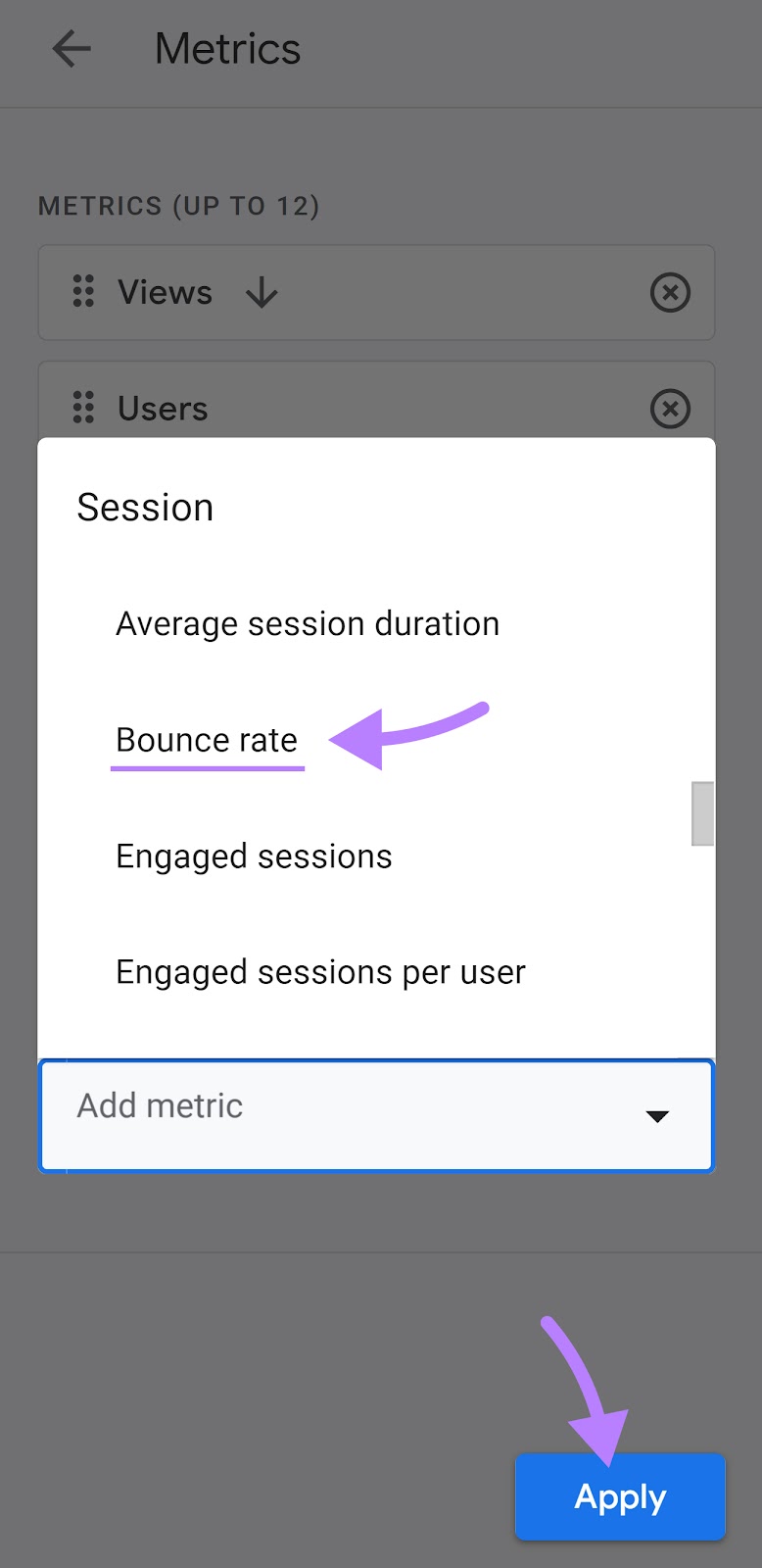
Task: Choose Engaged sessions per user option
Action: (320, 971)
